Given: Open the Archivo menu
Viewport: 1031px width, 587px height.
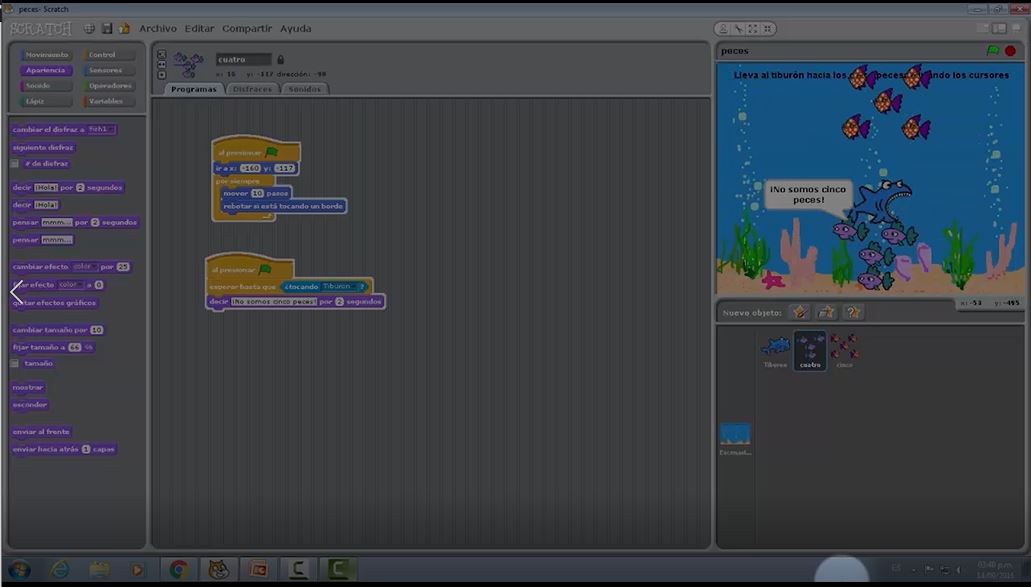Looking at the screenshot, I should [x=158, y=28].
